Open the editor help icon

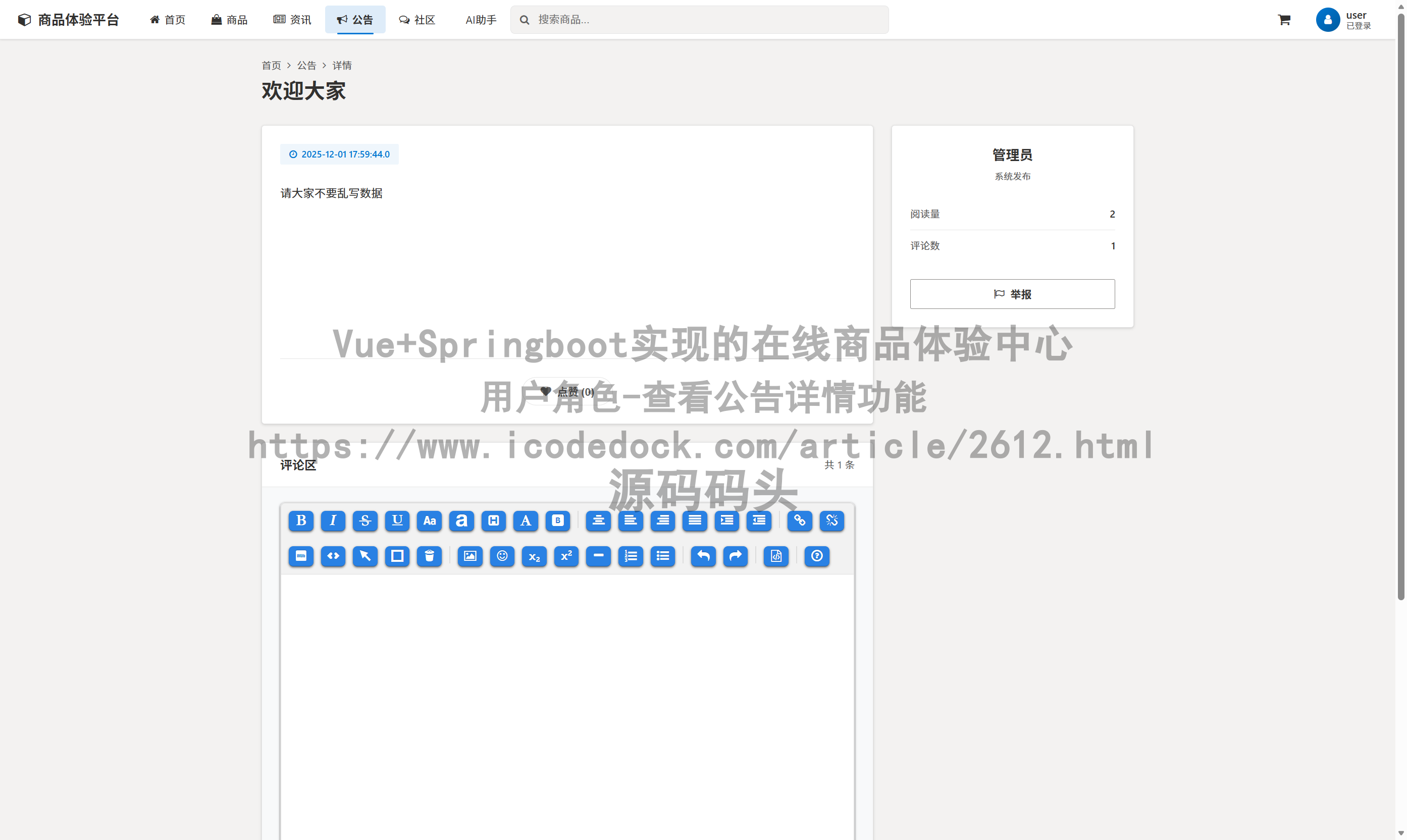point(817,556)
